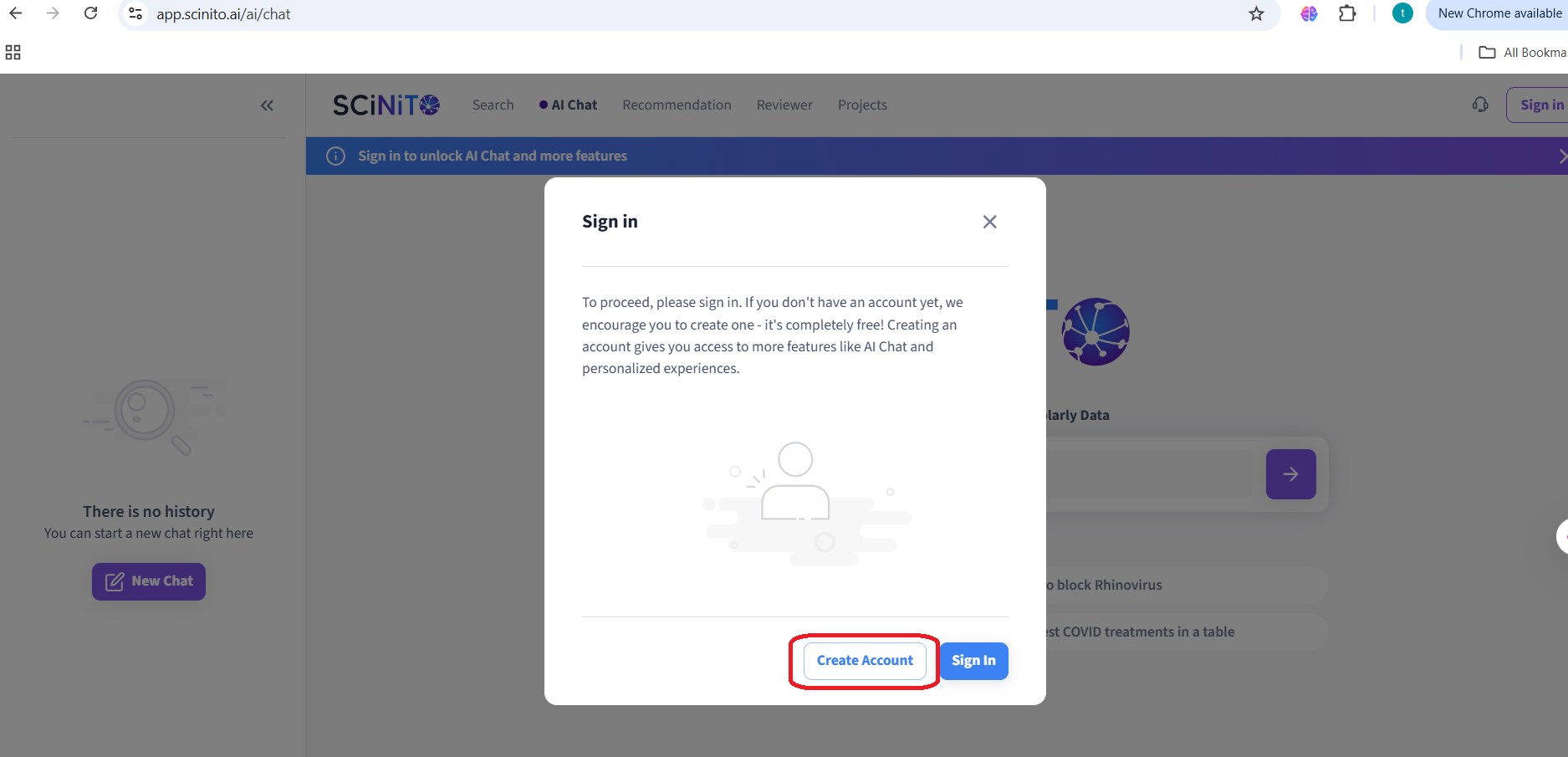This screenshot has width=1568, height=757.
Task: Dismiss the sign-in banner notification
Action: tap(1562, 156)
